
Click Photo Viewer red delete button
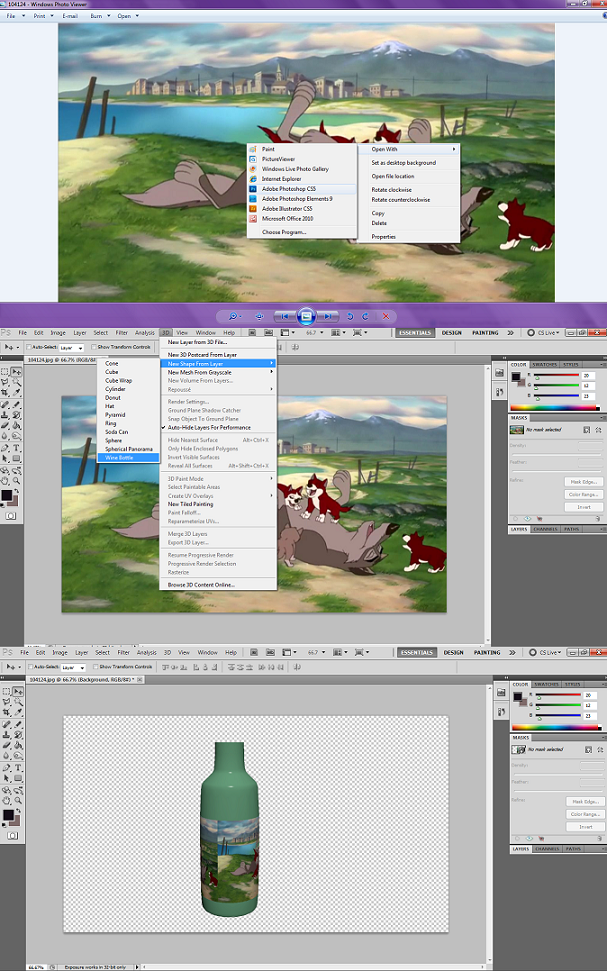[x=386, y=316]
